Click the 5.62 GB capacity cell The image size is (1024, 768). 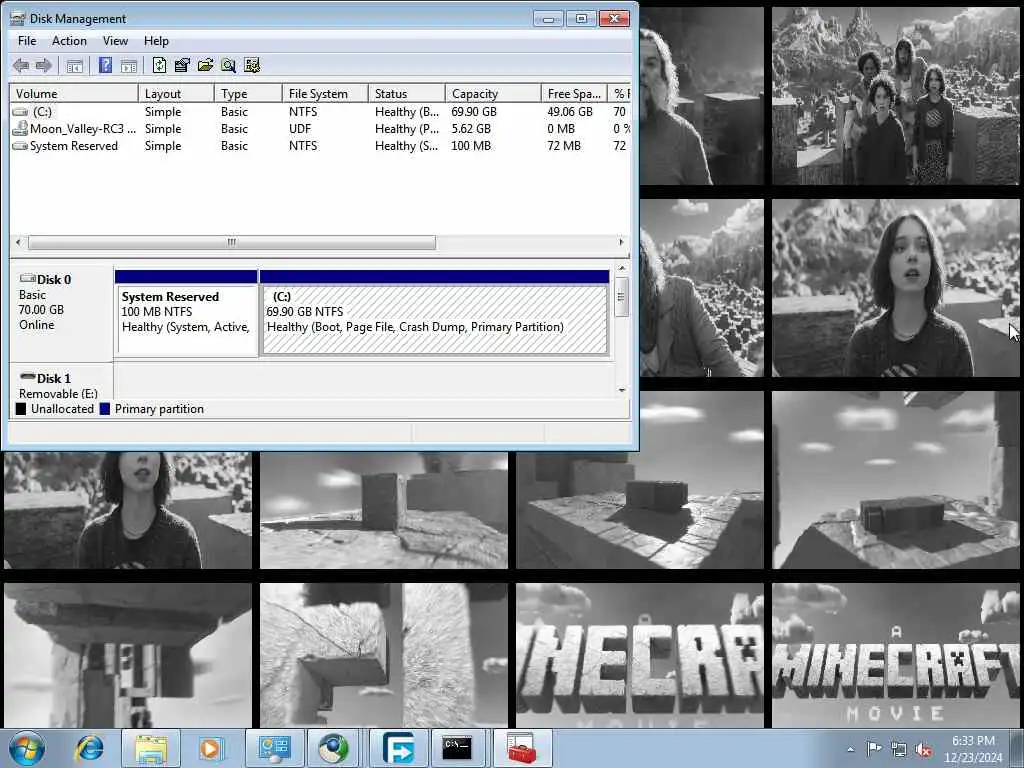[x=471, y=129]
